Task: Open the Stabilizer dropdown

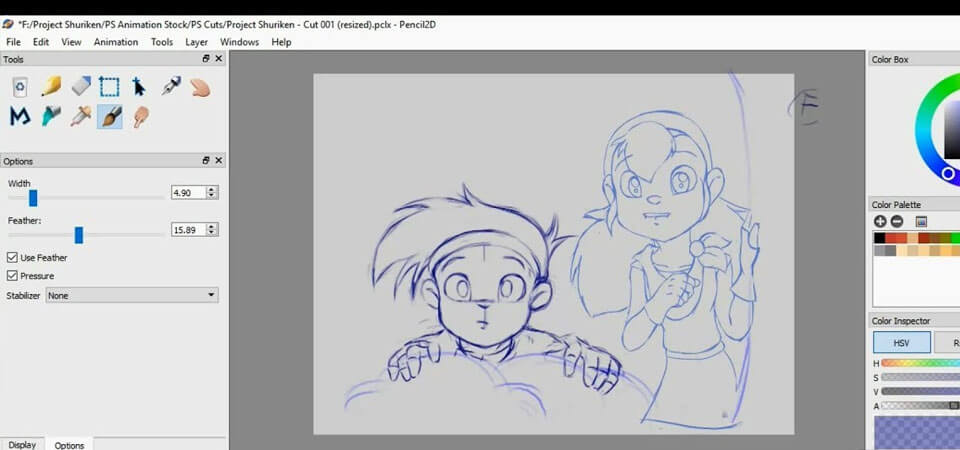Action: [132, 295]
